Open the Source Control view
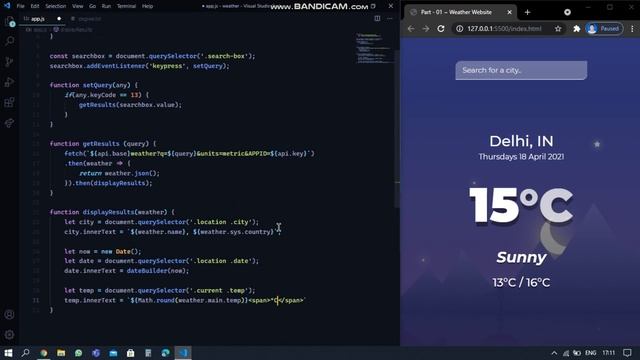Screen dimensions: 640x360 [9, 62]
